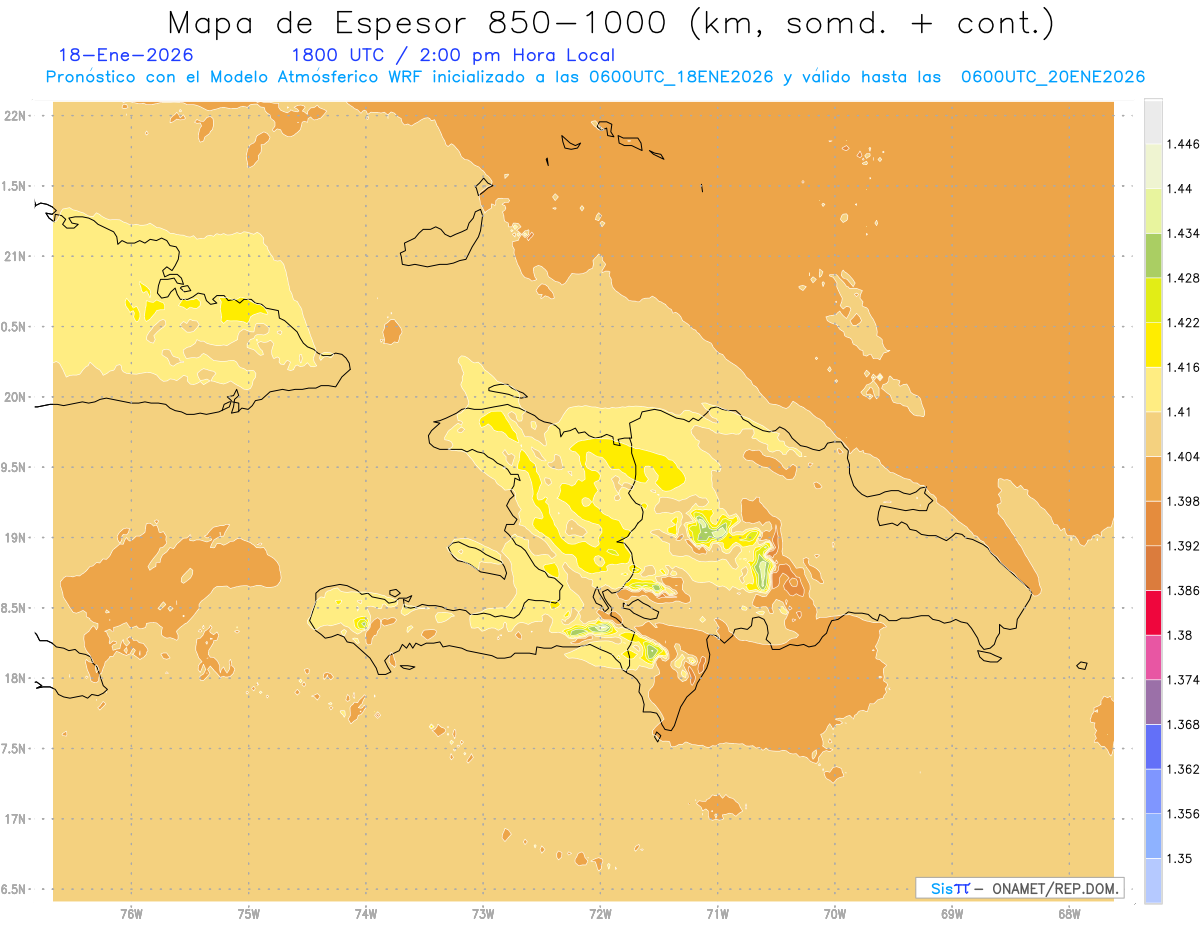Click the 75W longitude label
The height and width of the screenshot is (927, 1200).
(x=249, y=913)
